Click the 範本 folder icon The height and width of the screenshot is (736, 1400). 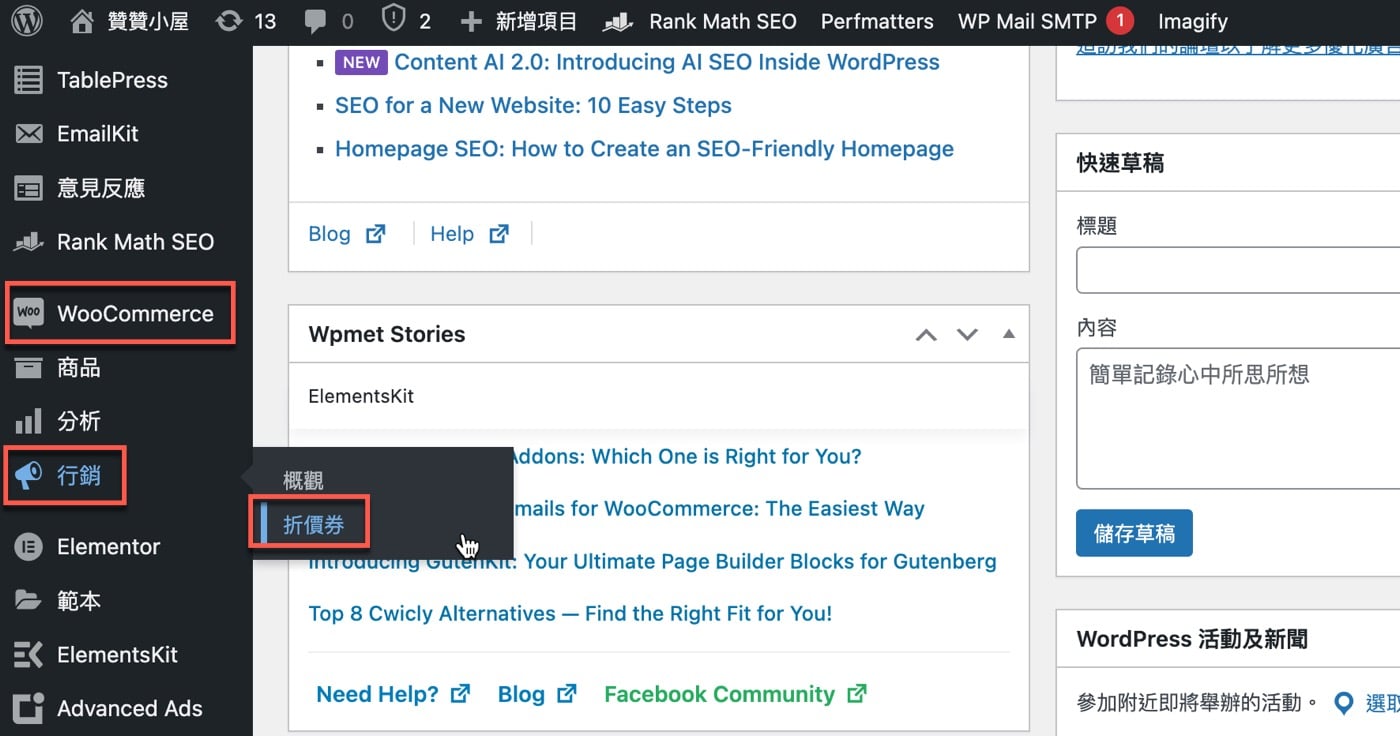click(x=28, y=601)
